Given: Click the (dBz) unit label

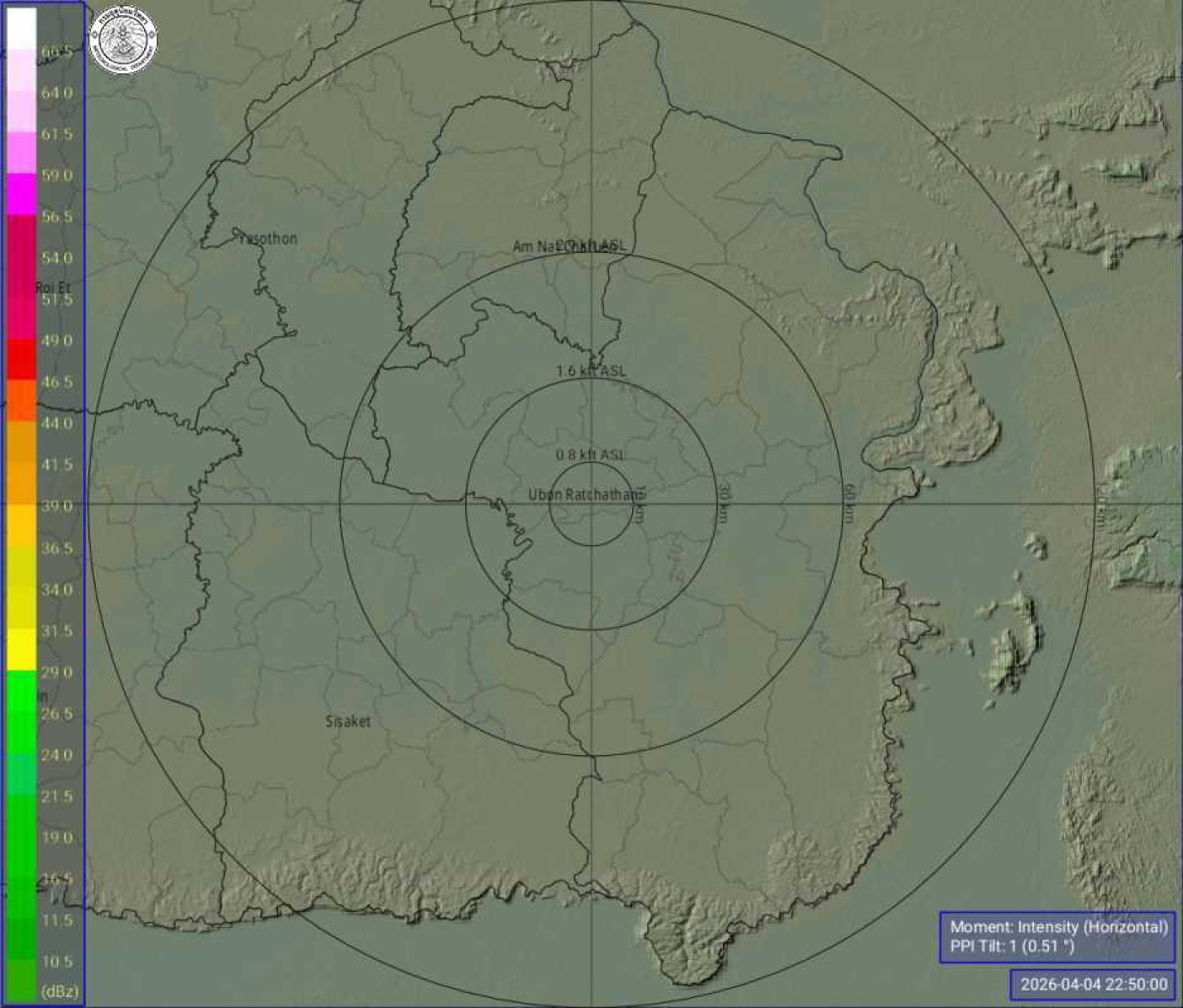Looking at the screenshot, I should [59, 991].
